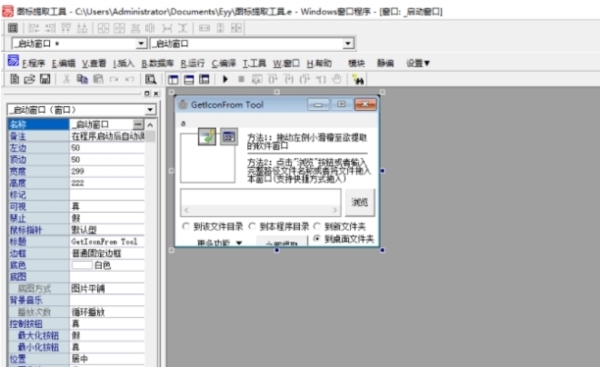
Task: Click the New file toolbar icon
Action: pos(15,79)
